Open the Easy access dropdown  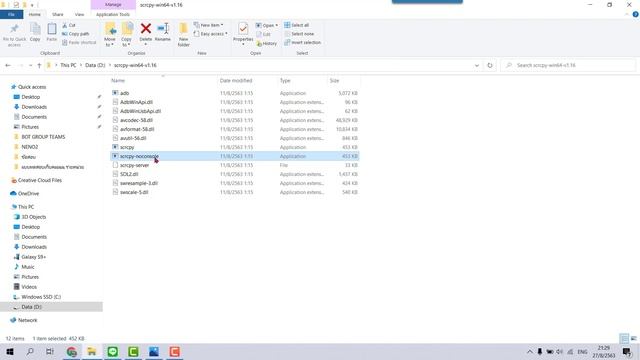click(x=211, y=34)
